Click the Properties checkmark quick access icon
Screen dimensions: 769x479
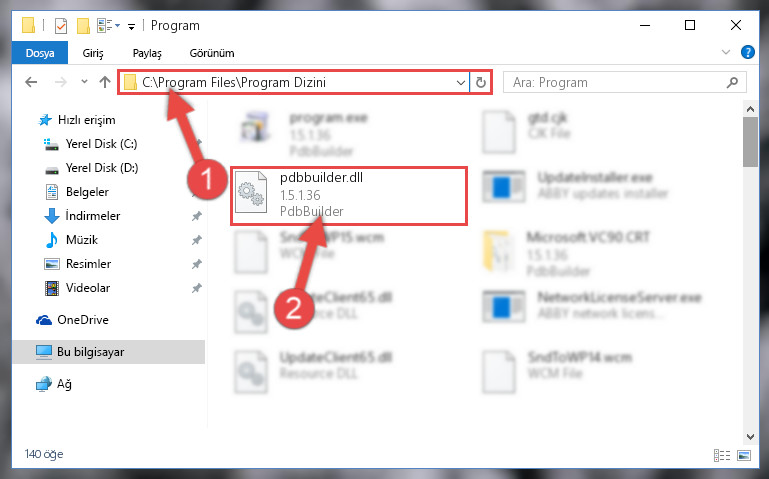point(61,25)
